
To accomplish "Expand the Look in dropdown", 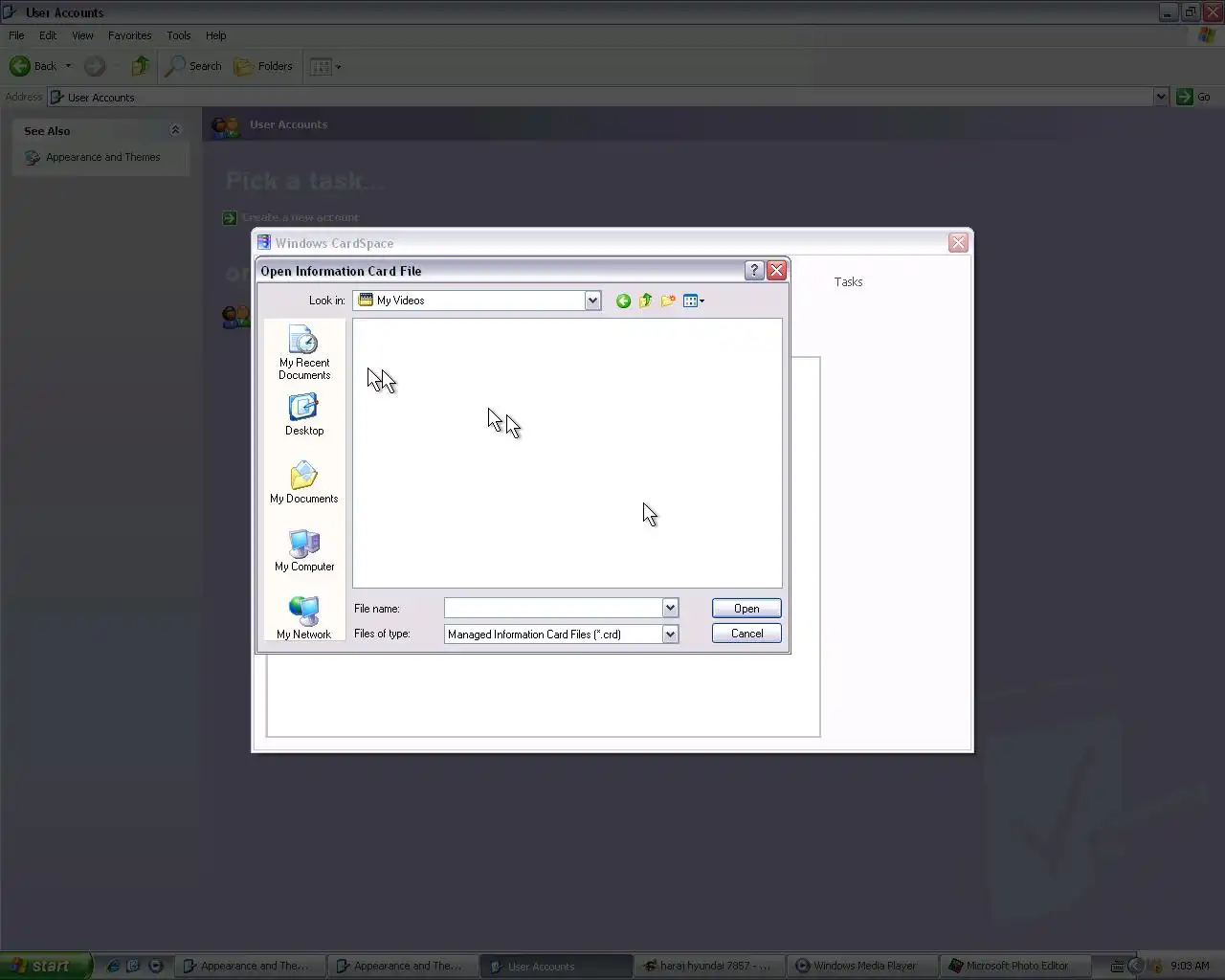I will pos(592,301).
